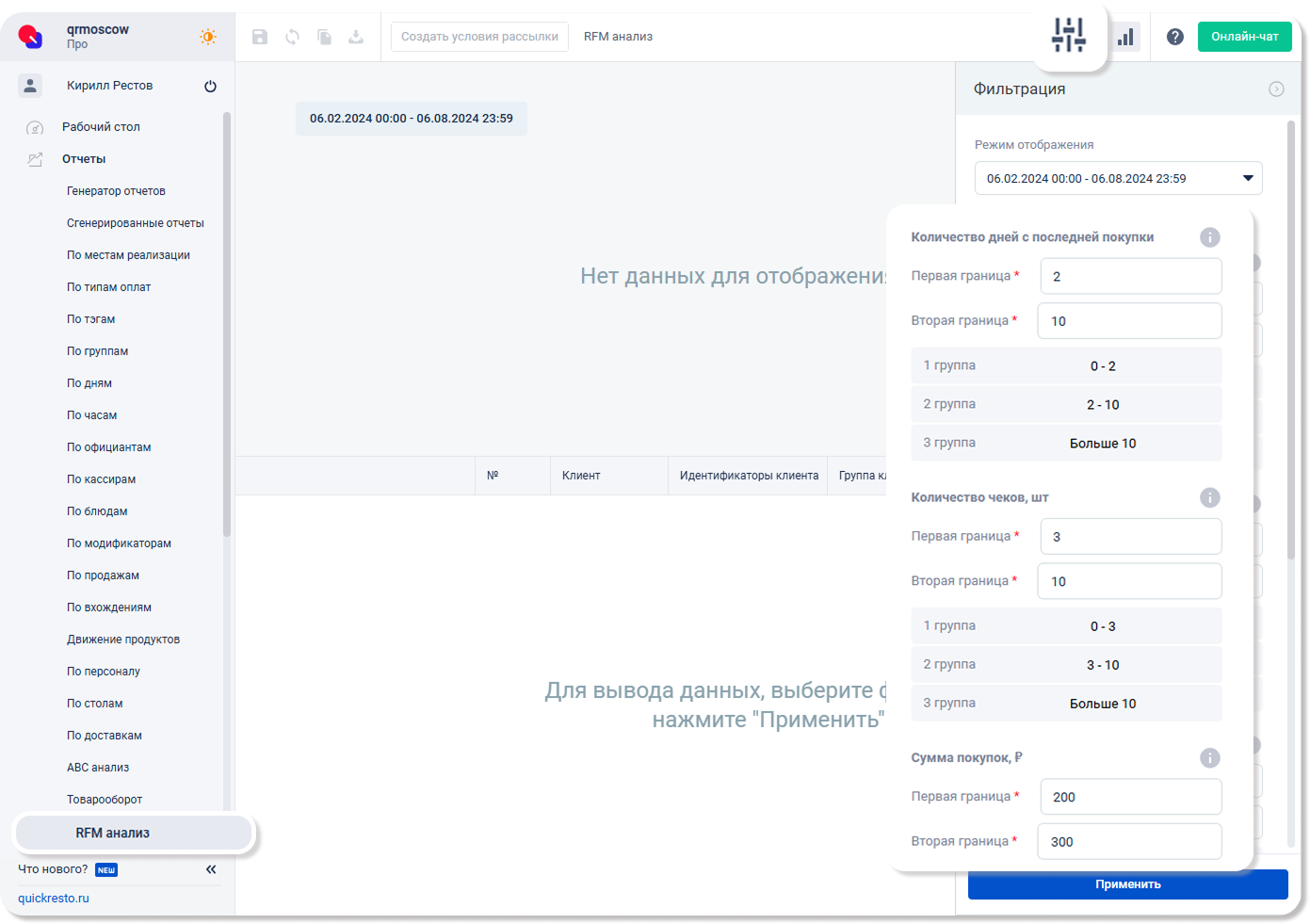Open the help question mark icon

1174,37
